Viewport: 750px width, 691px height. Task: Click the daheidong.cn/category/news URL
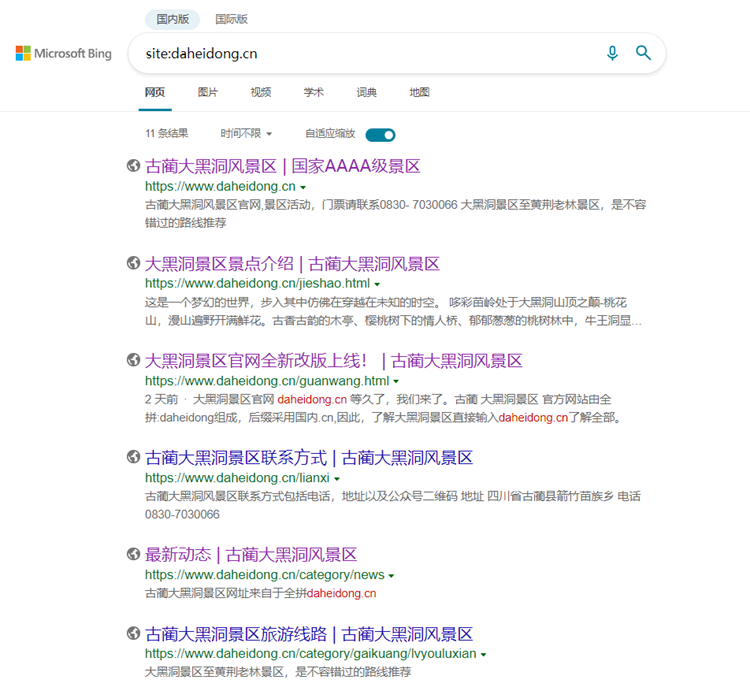click(265, 574)
